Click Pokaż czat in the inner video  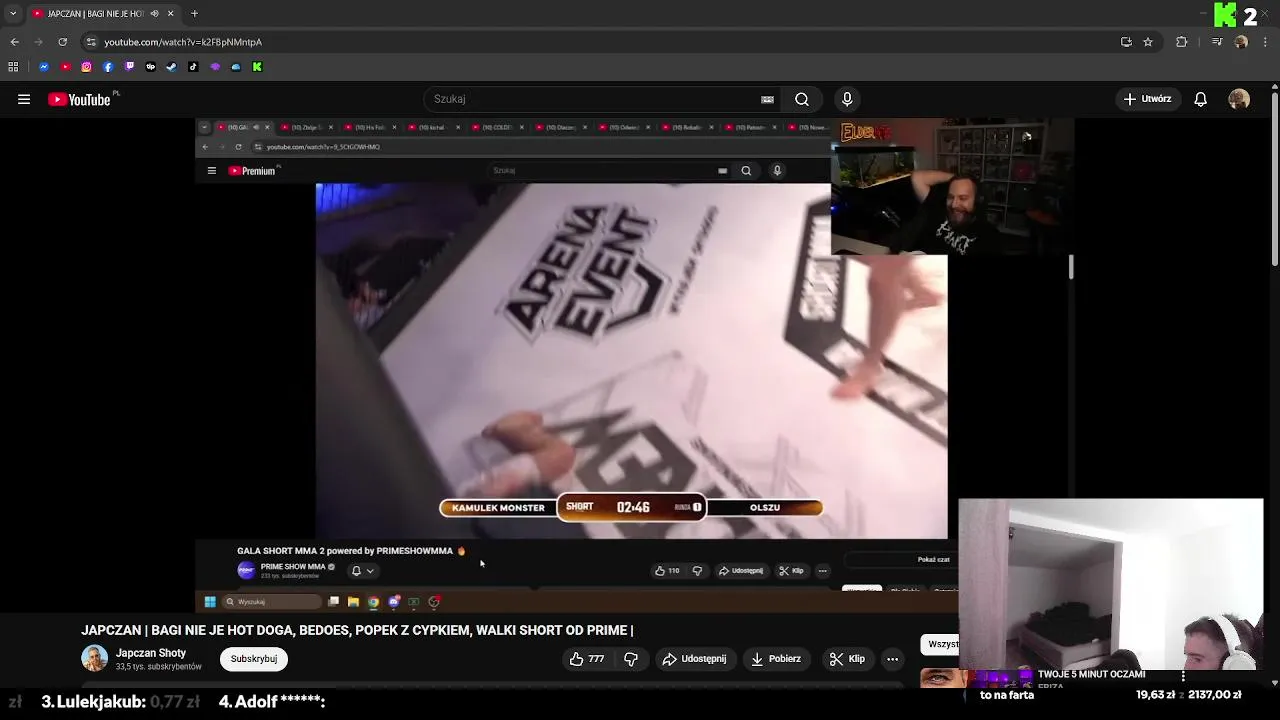tap(934, 559)
